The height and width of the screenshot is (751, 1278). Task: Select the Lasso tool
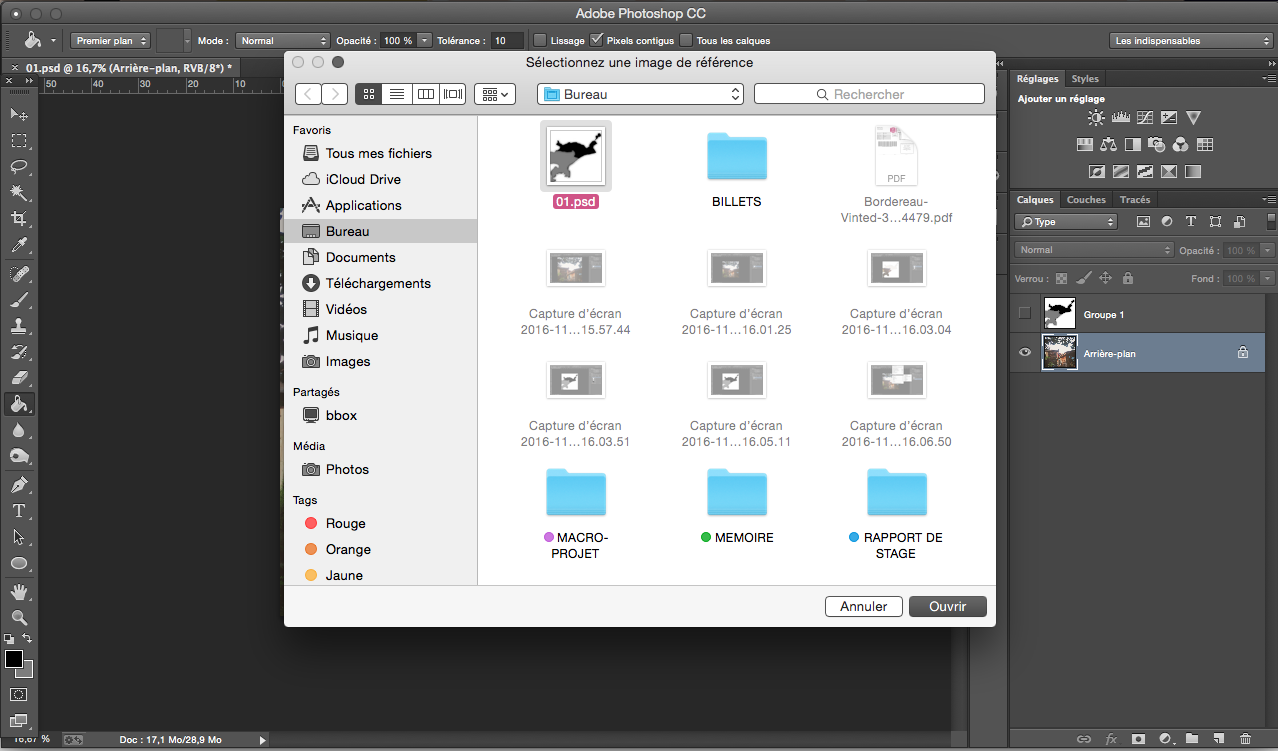click(18, 167)
